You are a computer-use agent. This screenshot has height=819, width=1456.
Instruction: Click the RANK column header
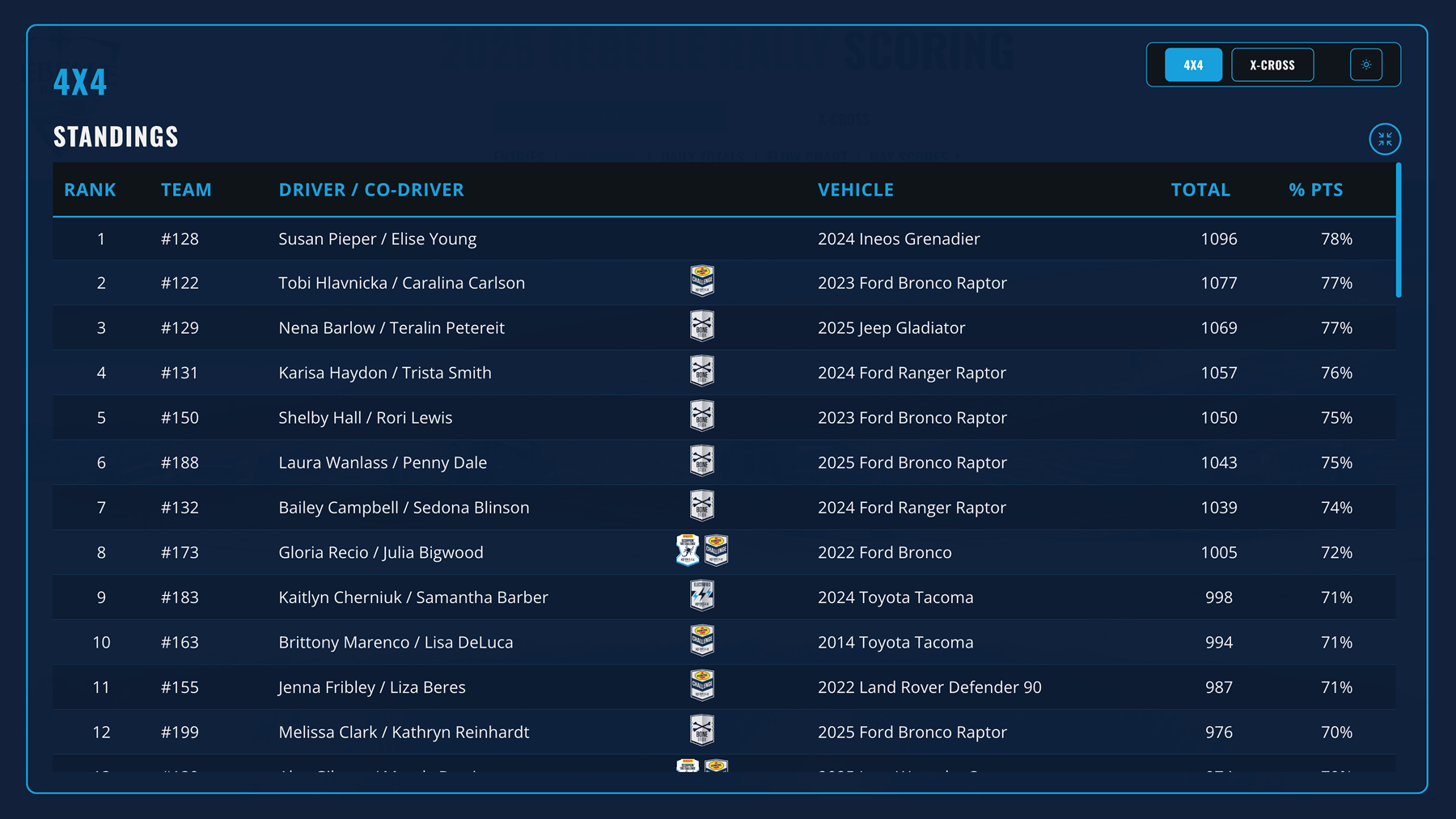tap(90, 190)
